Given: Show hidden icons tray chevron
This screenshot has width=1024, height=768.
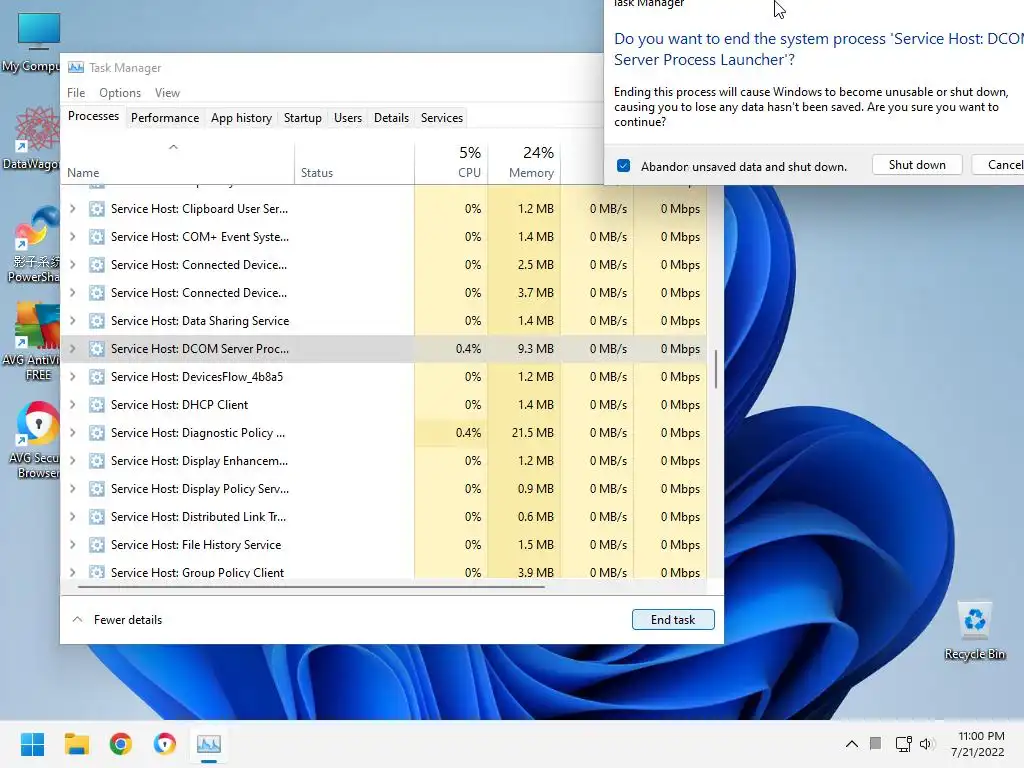Looking at the screenshot, I should tap(852, 744).
